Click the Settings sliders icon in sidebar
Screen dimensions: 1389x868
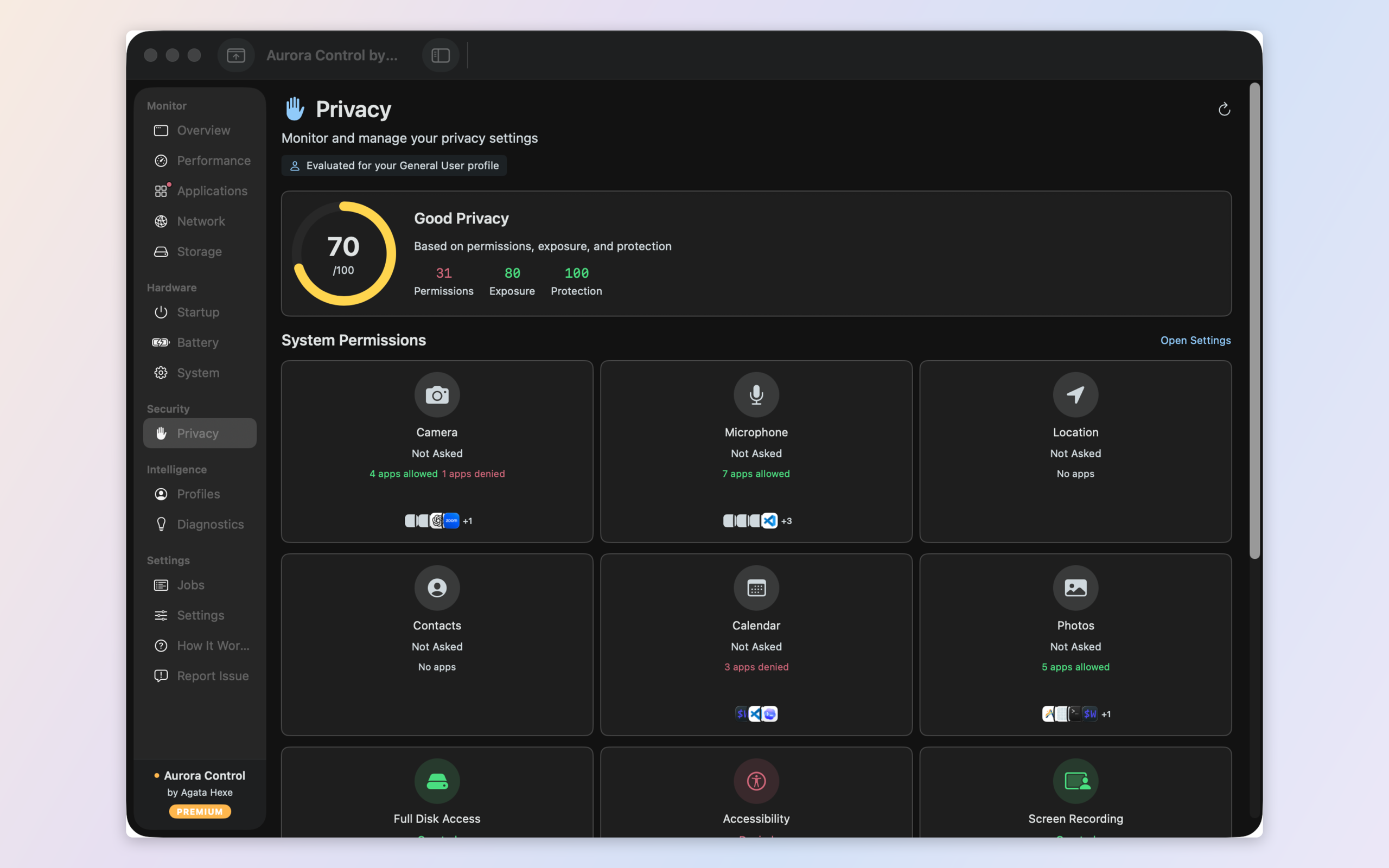click(x=161, y=615)
